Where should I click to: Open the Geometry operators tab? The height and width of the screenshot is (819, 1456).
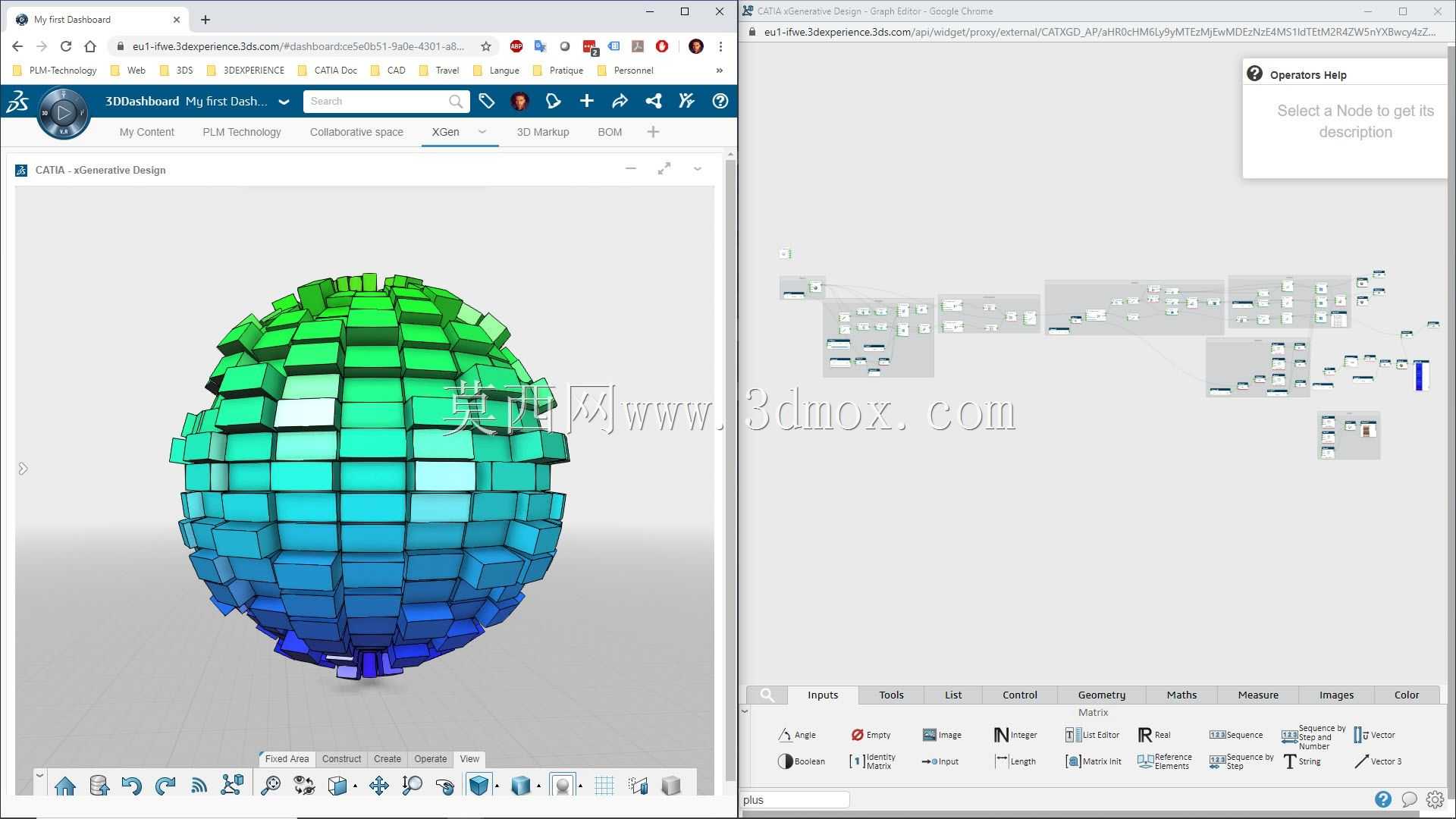click(x=1101, y=695)
